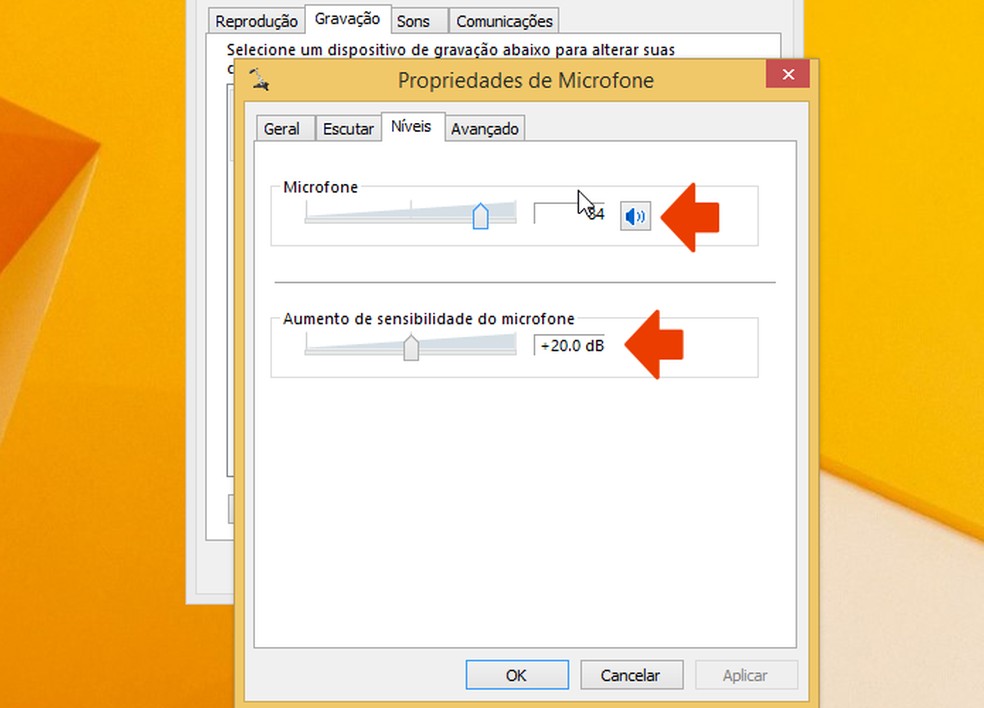The width and height of the screenshot is (984, 708).
Task: Open the Sons tab
Action: tap(413, 21)
